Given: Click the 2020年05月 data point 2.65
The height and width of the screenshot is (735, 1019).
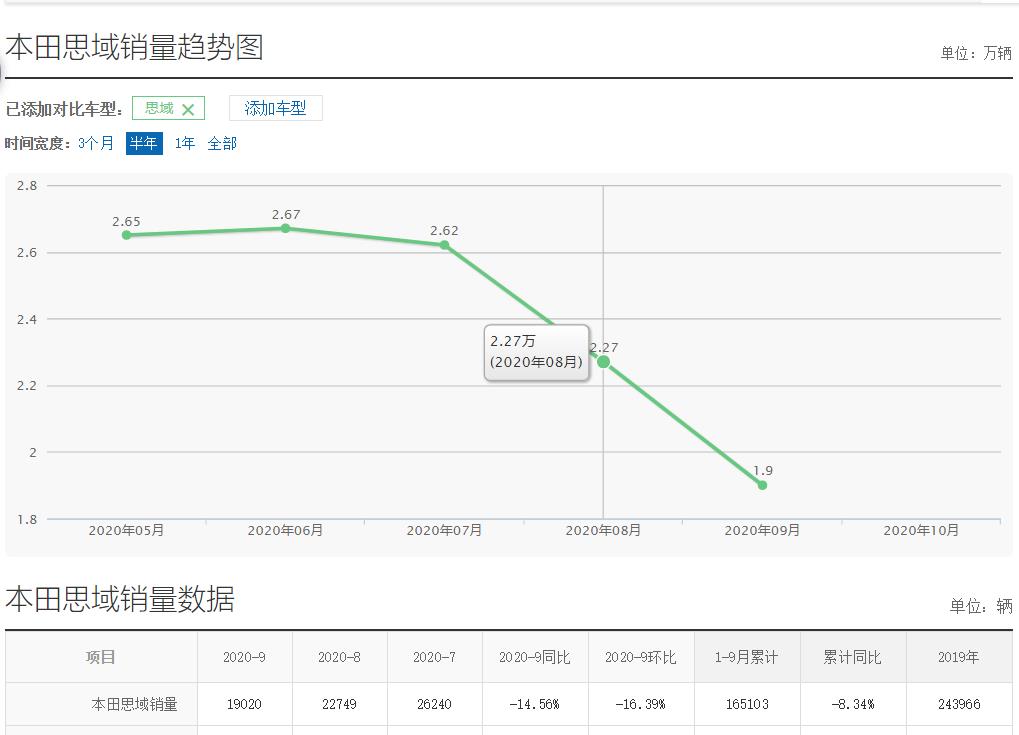Looking at the screenshot, I should 127,235.
